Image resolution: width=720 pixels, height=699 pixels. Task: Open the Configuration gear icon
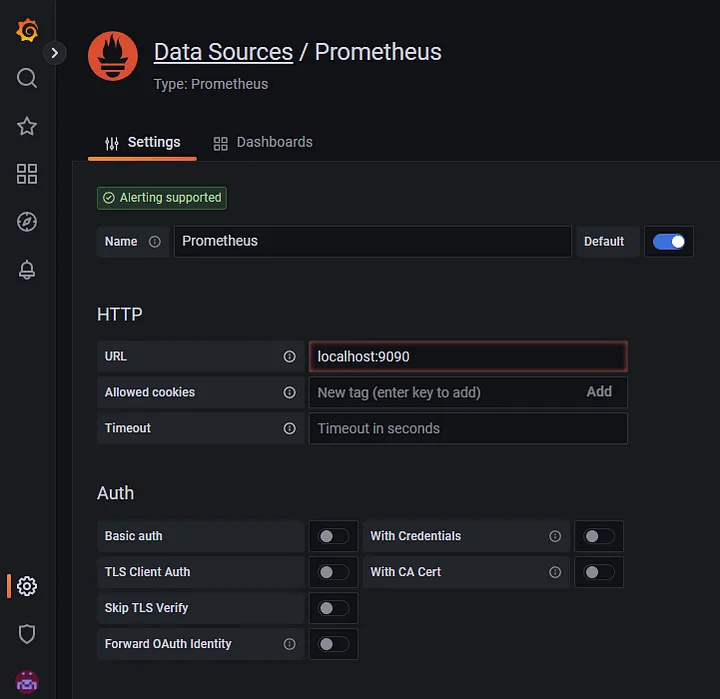coord(27,586)
